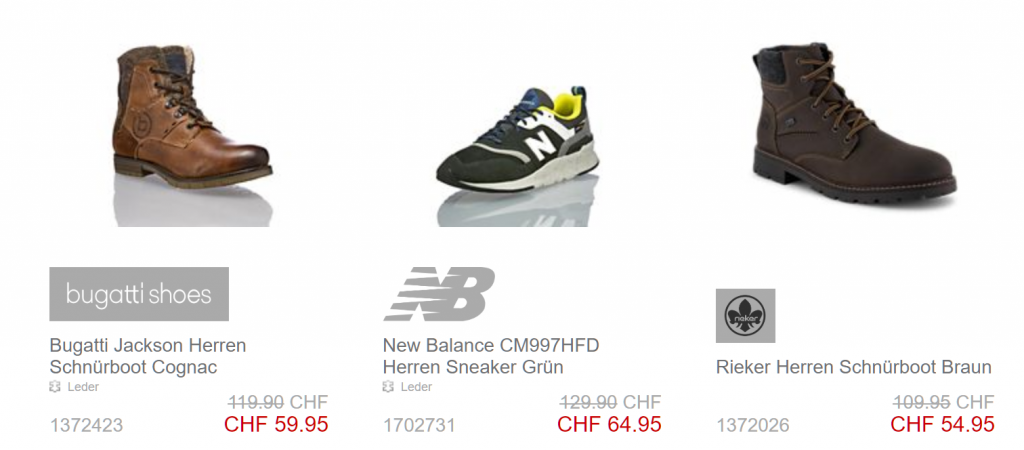Open New Balance CM997HFD Herren Sneaker title

coord(491,356)
